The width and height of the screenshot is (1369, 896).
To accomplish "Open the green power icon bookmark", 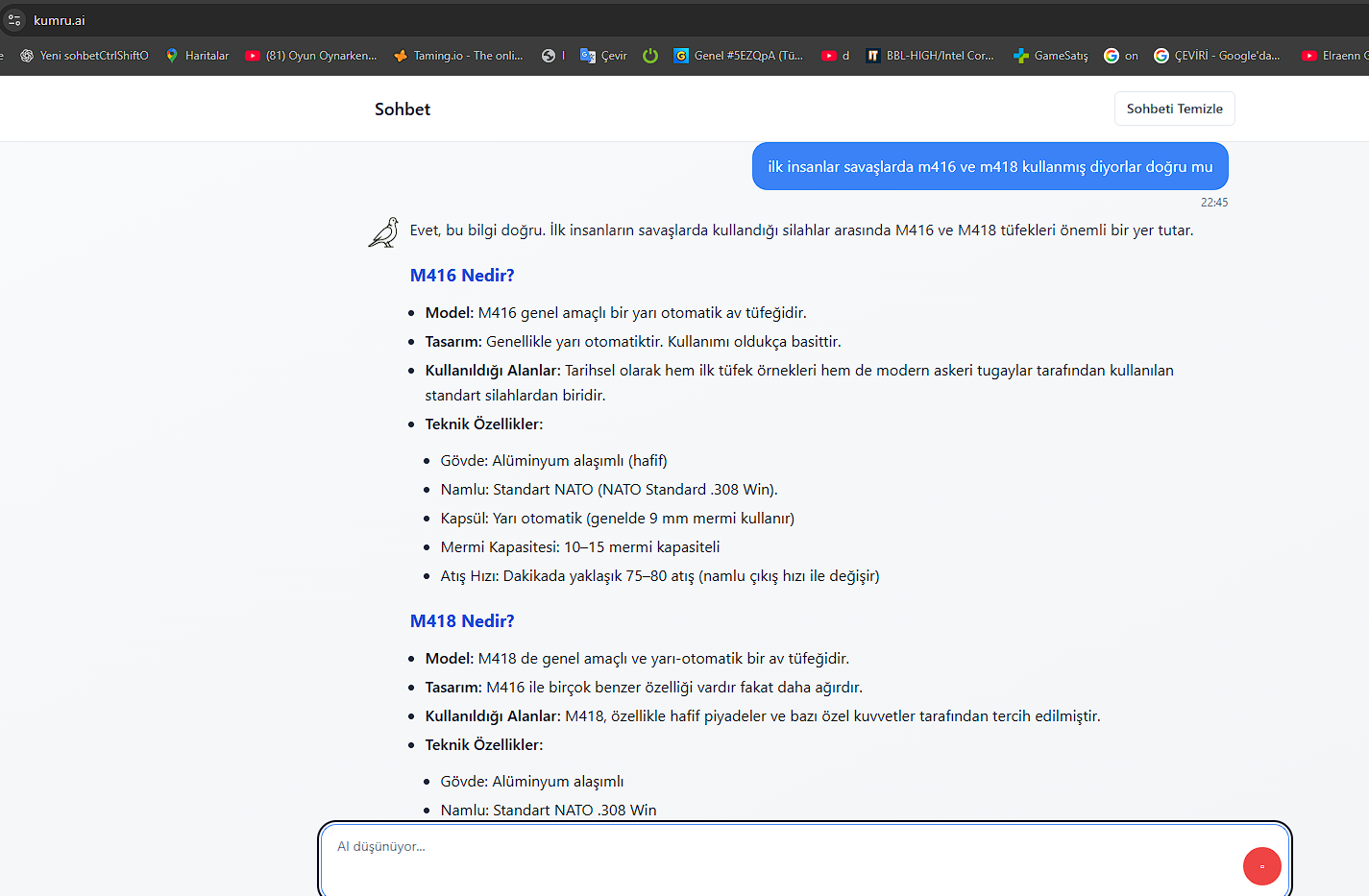I will click(650, 56).
